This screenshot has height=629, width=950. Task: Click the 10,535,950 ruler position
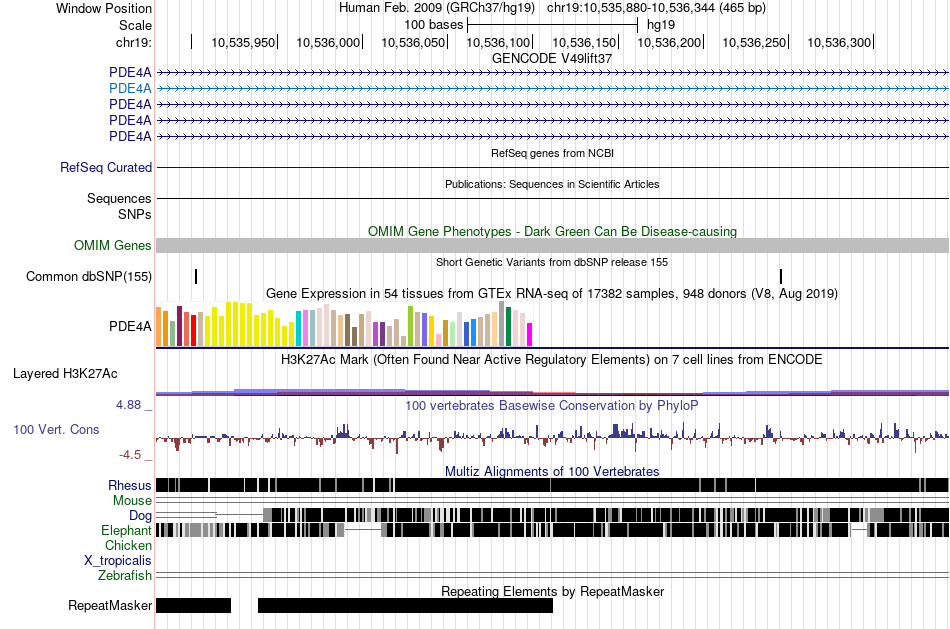[243, 42]
